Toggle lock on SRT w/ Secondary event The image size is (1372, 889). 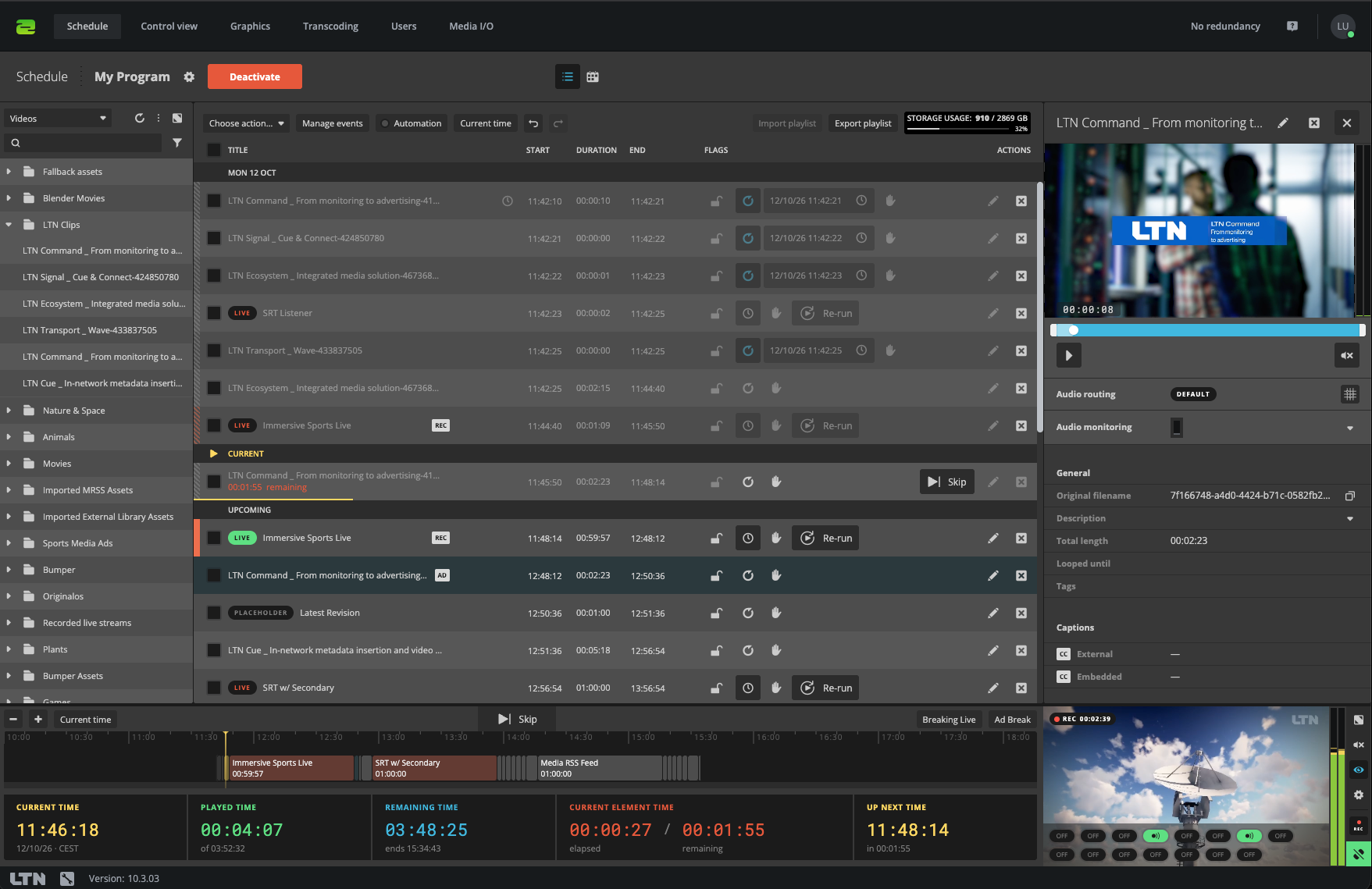[x=716, y=688]
